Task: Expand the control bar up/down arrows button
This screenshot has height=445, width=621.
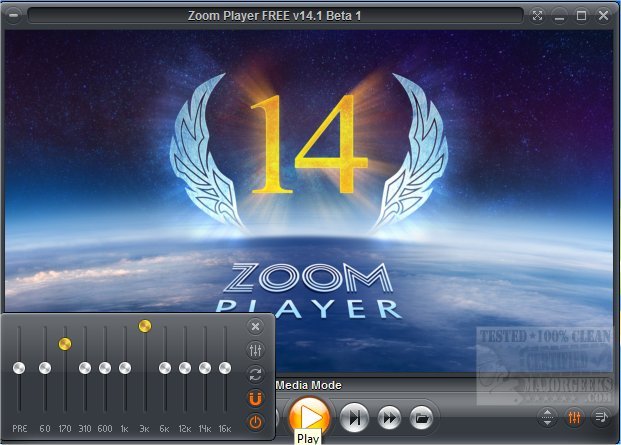Action: click(548, 417)
